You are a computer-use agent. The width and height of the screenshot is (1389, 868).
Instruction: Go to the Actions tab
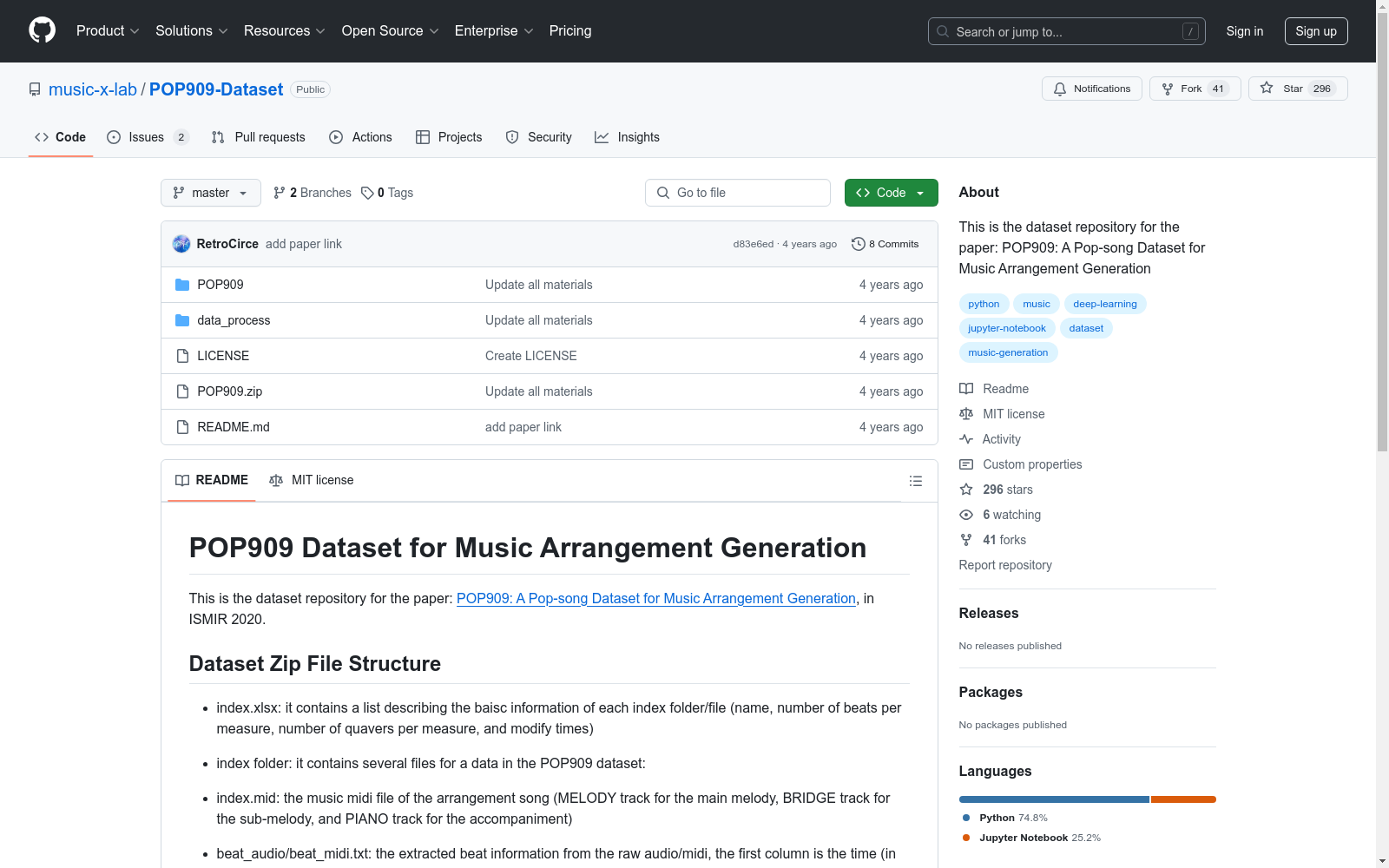coord(360,137)
